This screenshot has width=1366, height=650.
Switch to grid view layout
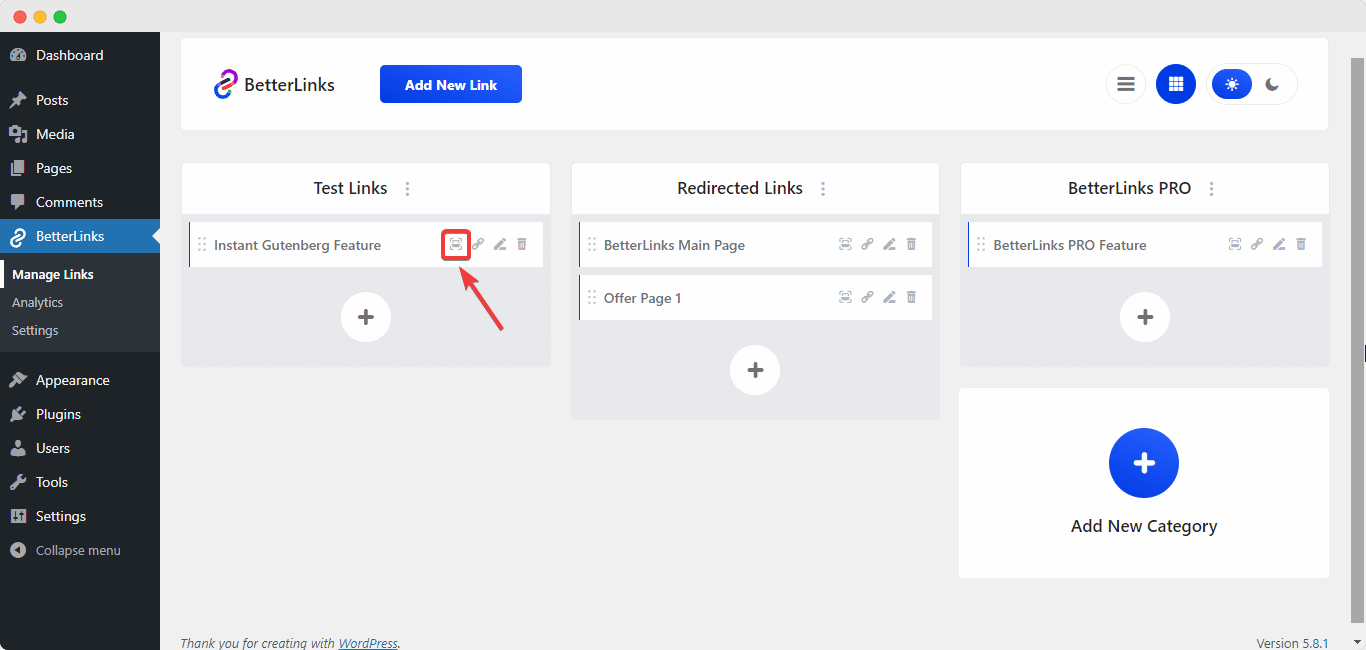1175,84
